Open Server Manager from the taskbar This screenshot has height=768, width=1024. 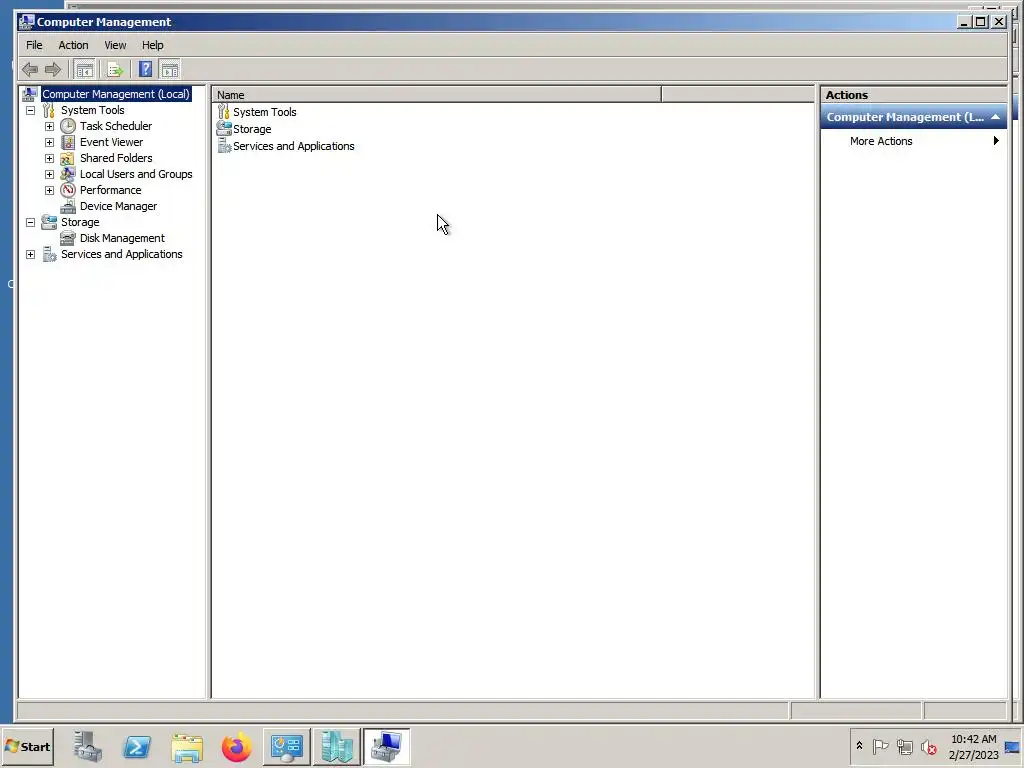[88, 746]
